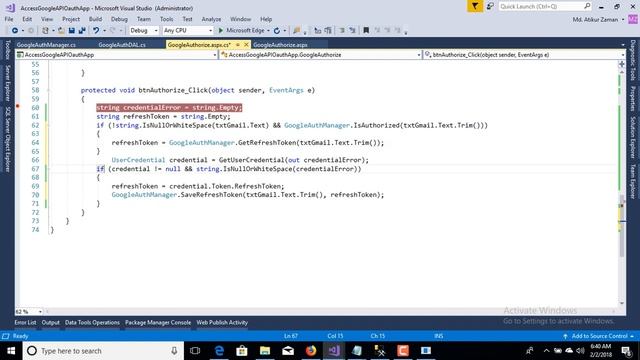Image resolution: width=640 pixels, height=360 pixels.
Task: Click Add to Source Control button
Action: (x=599, y=336)
